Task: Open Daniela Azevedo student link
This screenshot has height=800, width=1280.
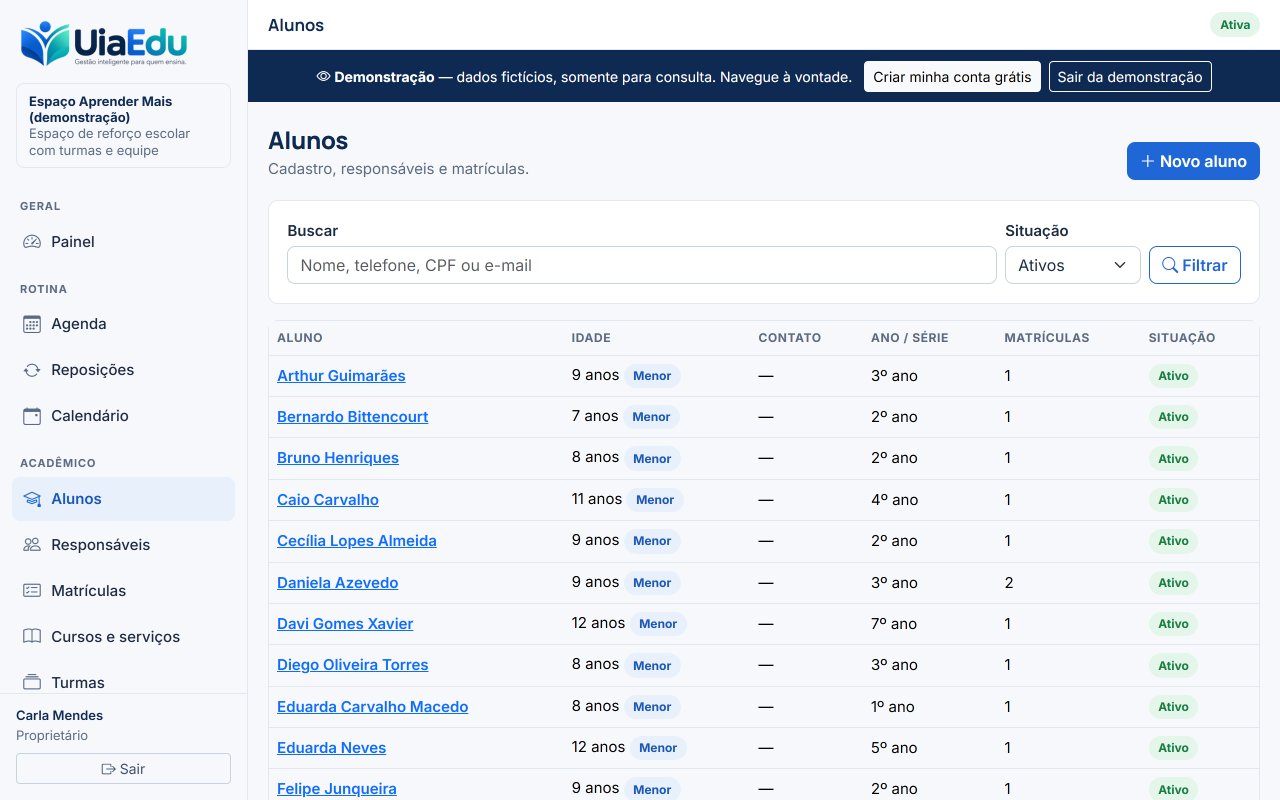Action: pos(337,583)
